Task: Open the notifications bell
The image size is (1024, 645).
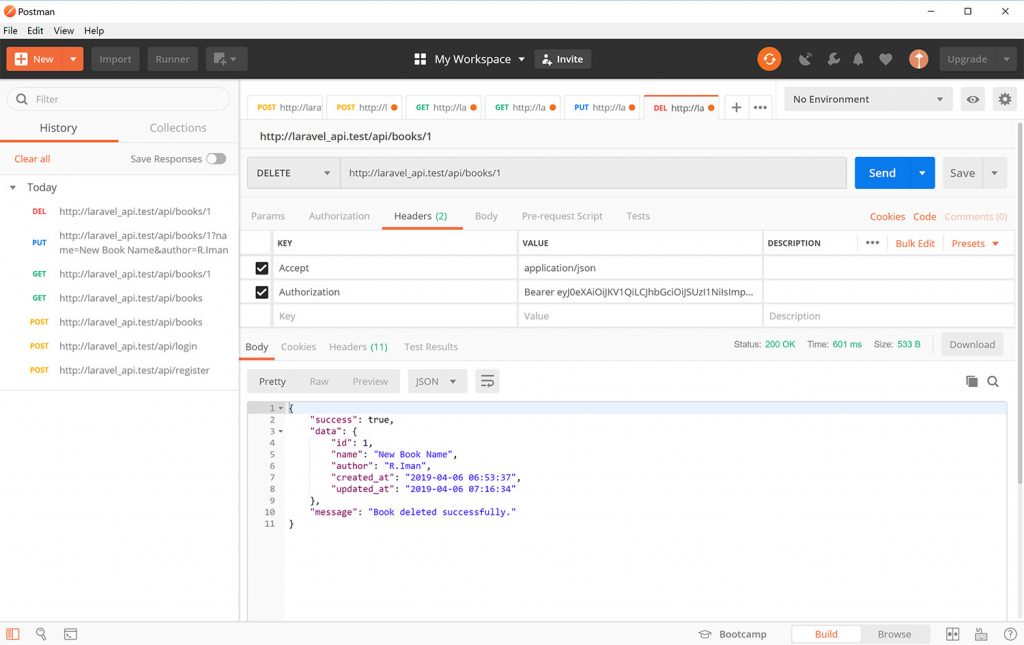Action: [858, 59]
